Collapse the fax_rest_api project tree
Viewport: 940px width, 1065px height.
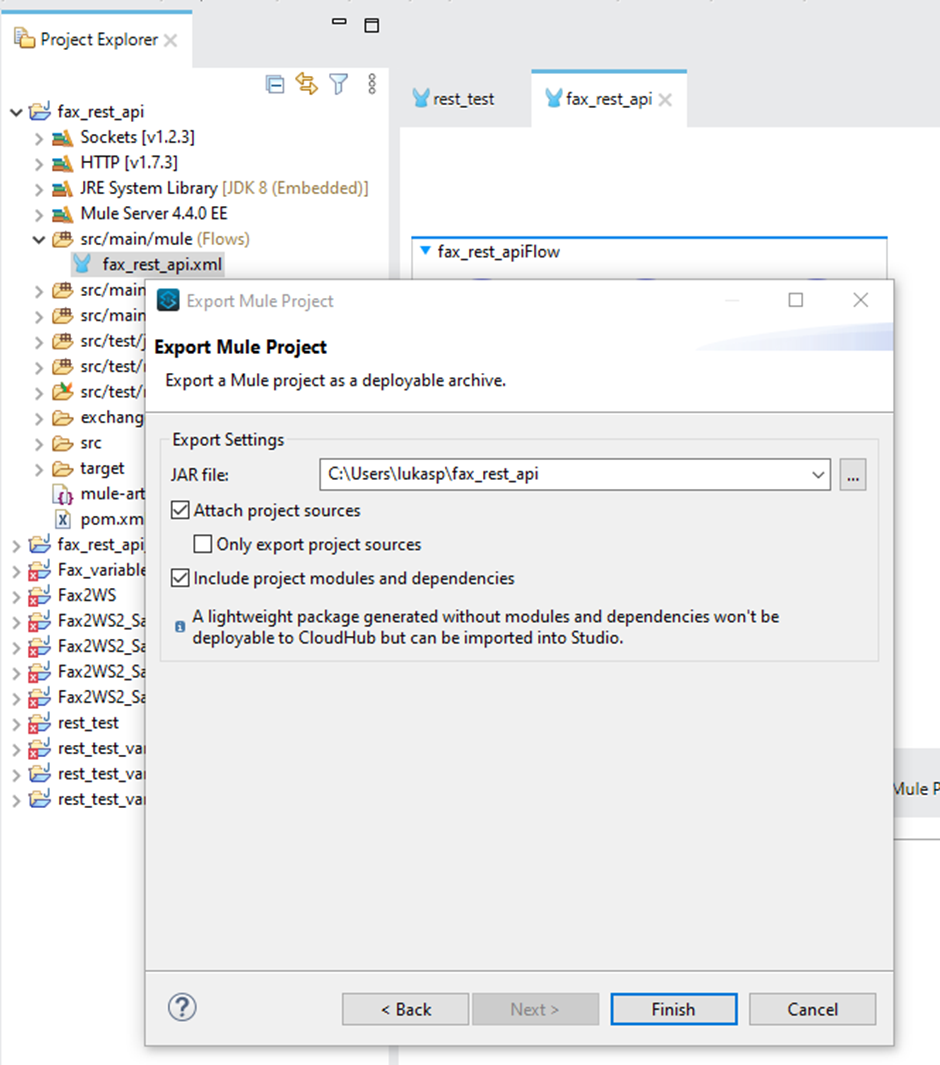[x=16, y=112]
